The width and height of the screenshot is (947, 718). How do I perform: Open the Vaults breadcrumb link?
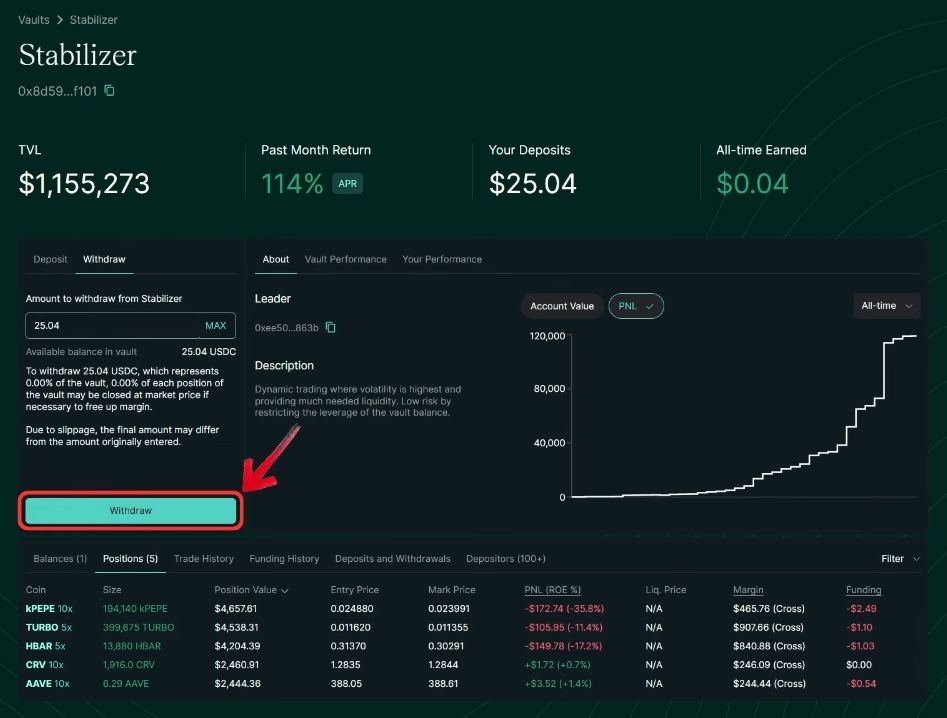coord(34,20)
